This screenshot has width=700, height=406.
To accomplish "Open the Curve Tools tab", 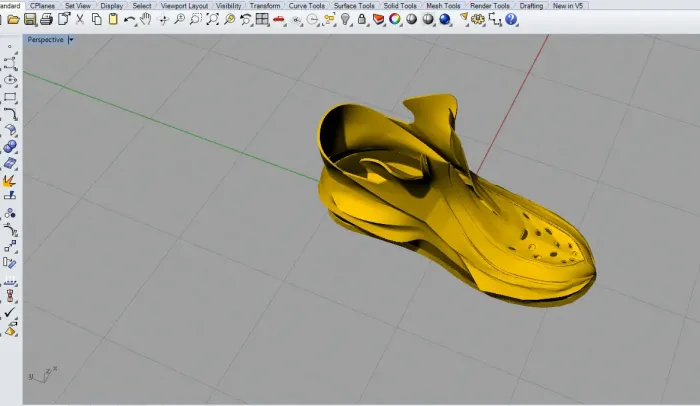I will click(307, 6).
